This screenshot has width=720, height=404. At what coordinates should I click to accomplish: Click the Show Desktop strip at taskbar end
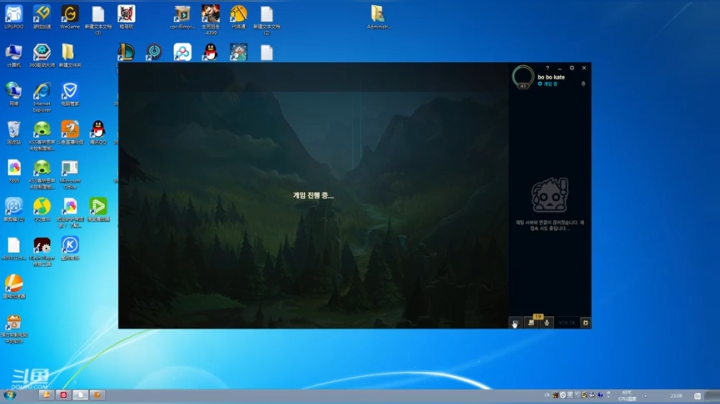712,396
